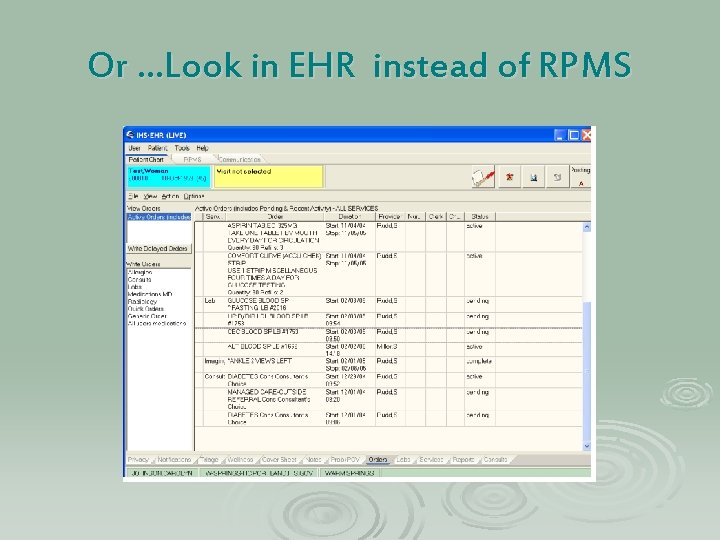Image resolution: width=720 pixels, height=540 pixels.
Task: Open the Notes tab at the bottom
Action: [x=313, y=459]
